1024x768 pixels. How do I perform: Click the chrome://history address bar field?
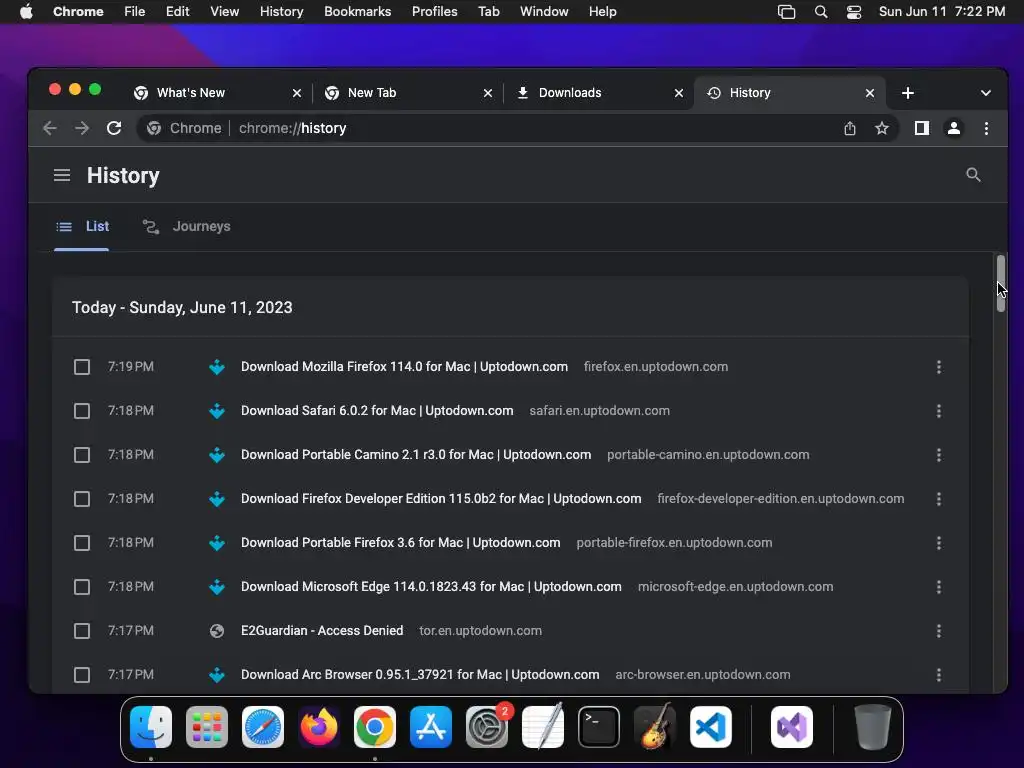[516, 128]
